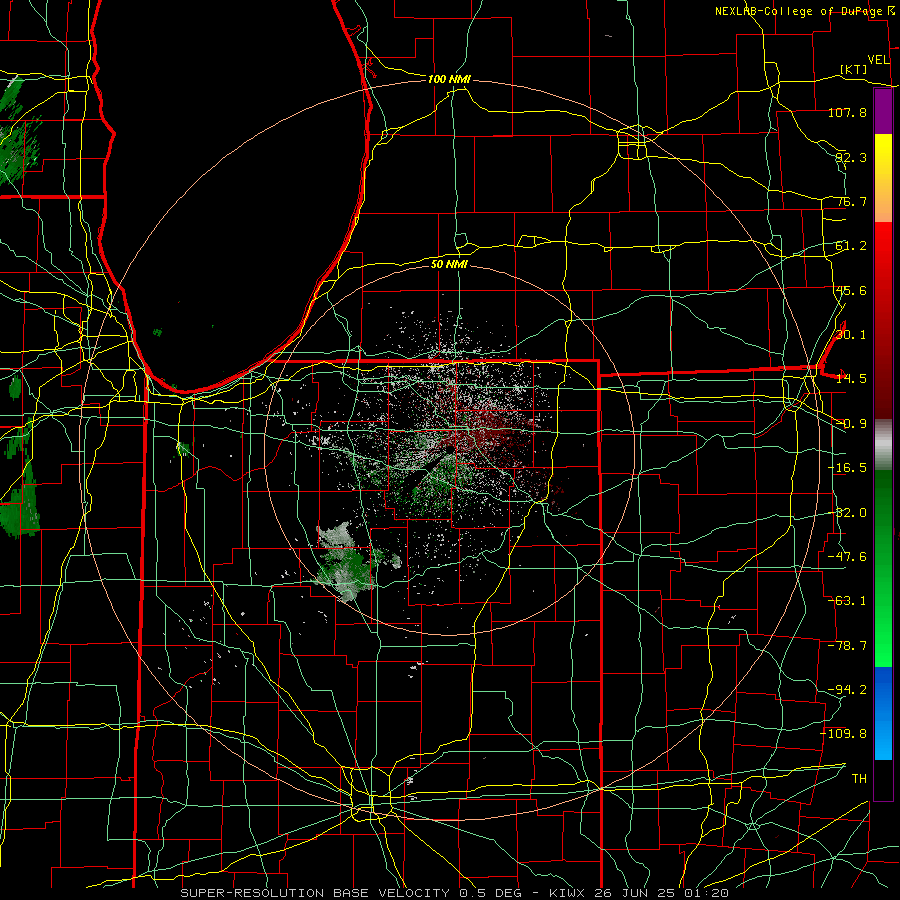This screenshot has height=900, width=900.
Task: Click the 61.2 velocity scale value
Action: coord(851,246)
